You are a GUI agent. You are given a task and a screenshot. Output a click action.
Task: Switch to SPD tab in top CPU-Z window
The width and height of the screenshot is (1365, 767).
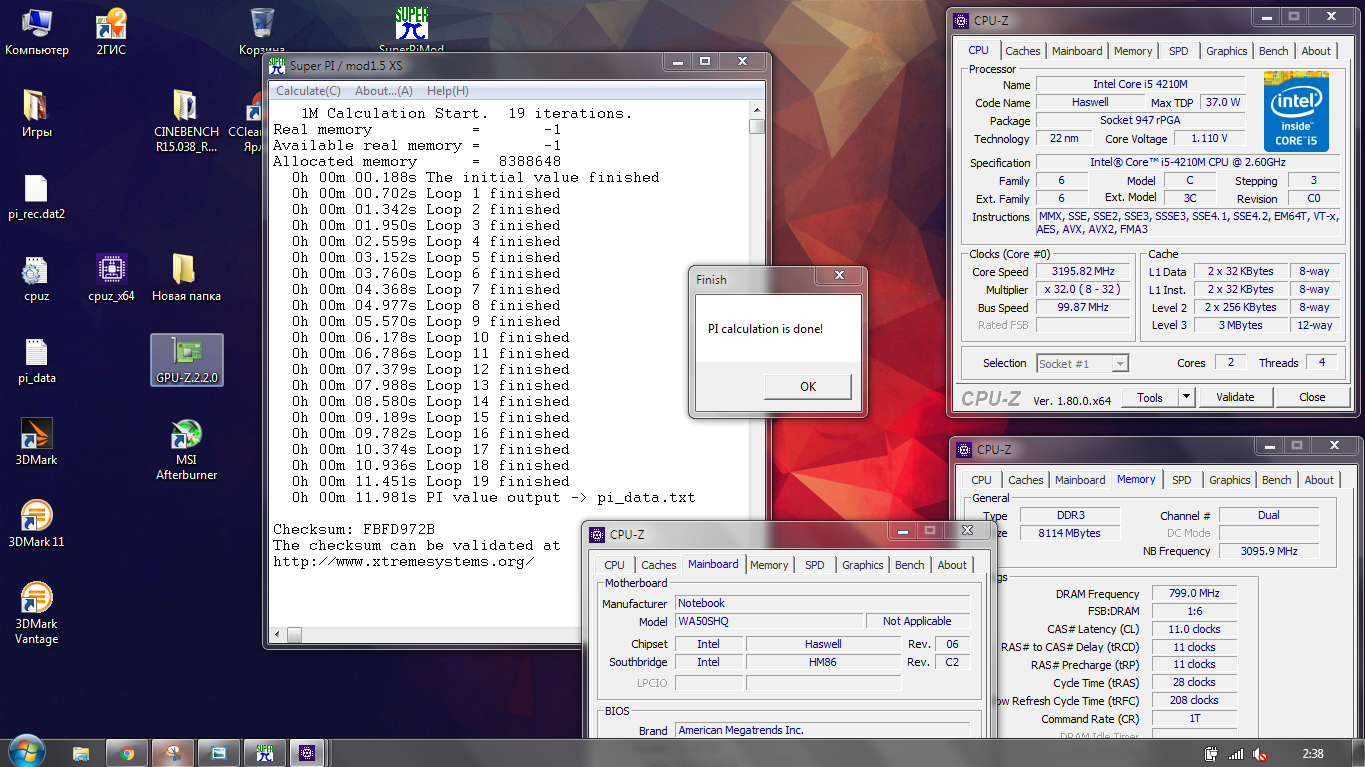click(1179, 51)
